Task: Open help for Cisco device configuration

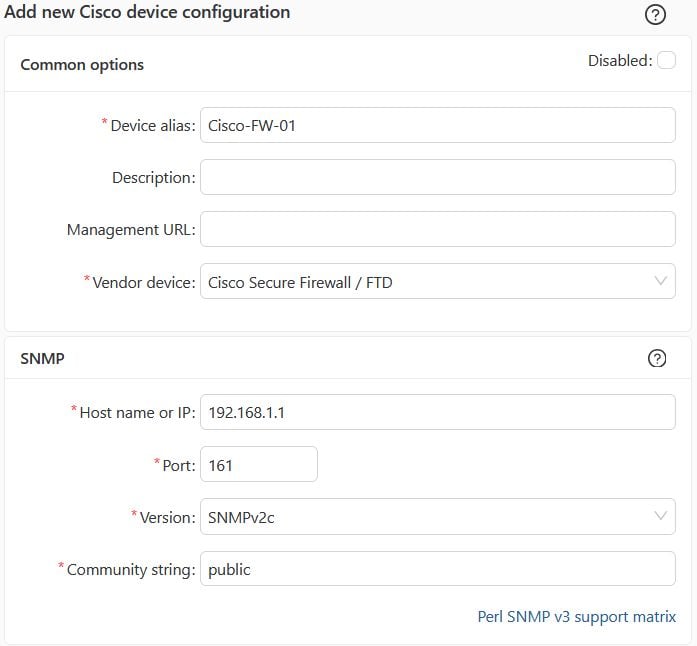Action: tap(655, 15)
